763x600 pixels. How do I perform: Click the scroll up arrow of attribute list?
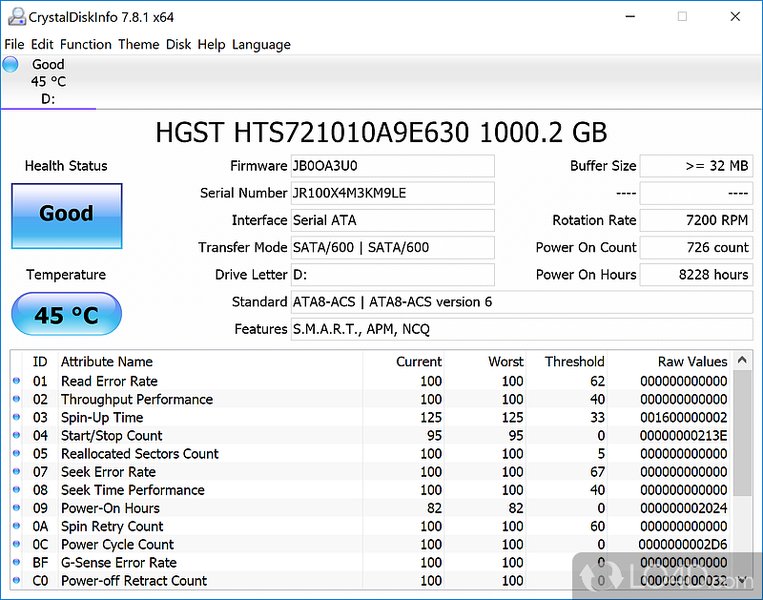click(x=742, y=360)
